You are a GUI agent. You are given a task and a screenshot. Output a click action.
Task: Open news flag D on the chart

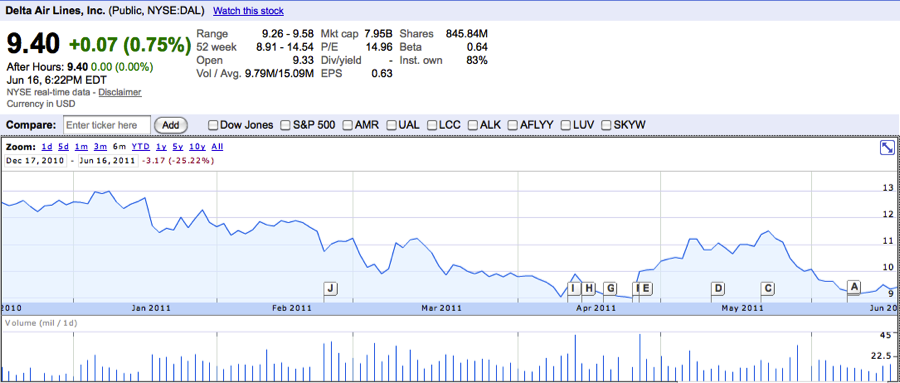(717, 288)
